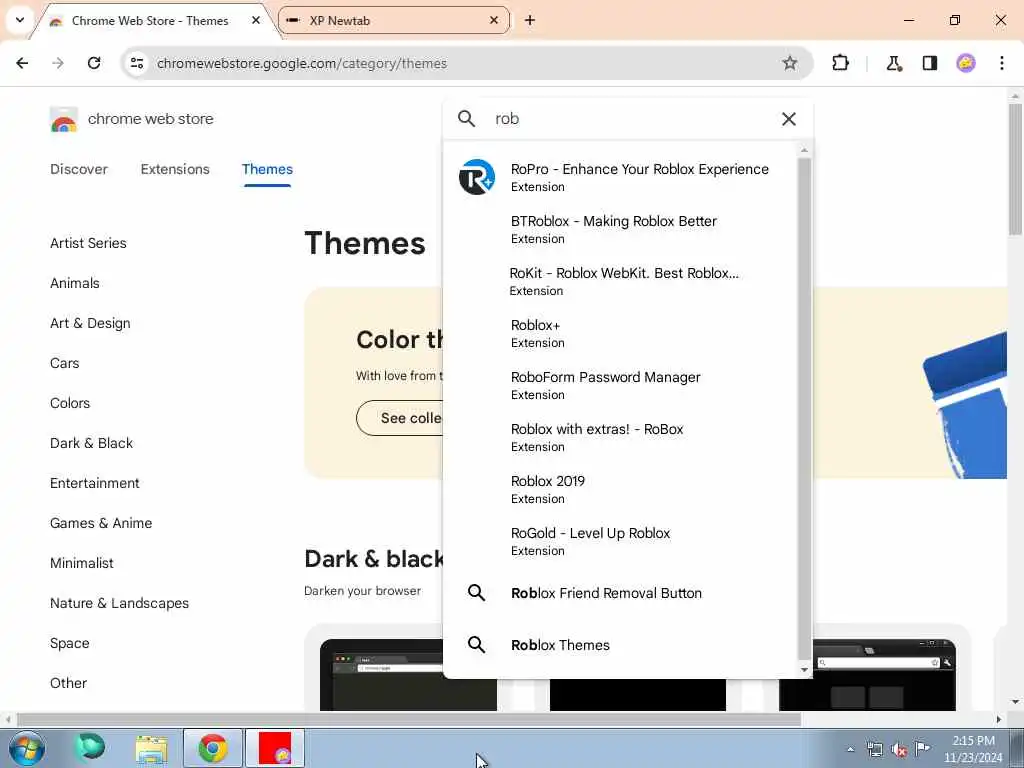This screenshot has width=1024, height=768.
Task: Open a new browser tab
Action: click(530, 20)
